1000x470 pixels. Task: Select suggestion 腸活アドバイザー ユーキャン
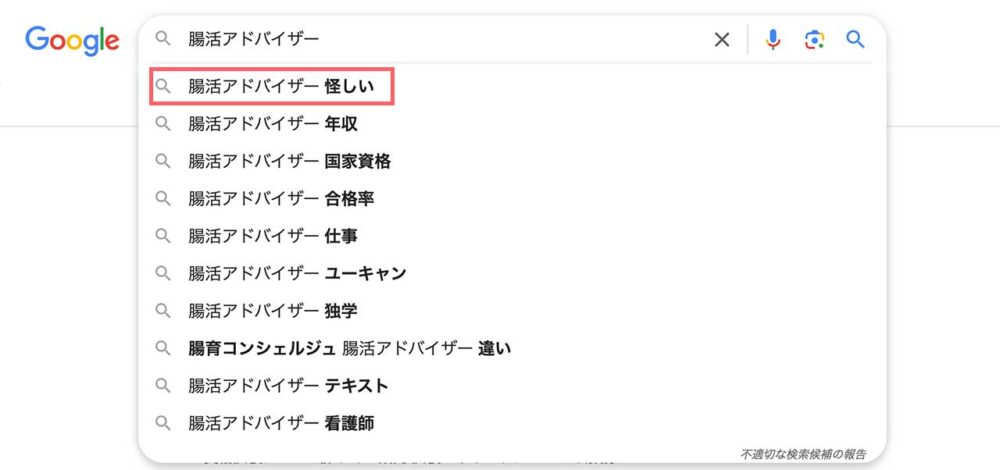coord(511,274)
